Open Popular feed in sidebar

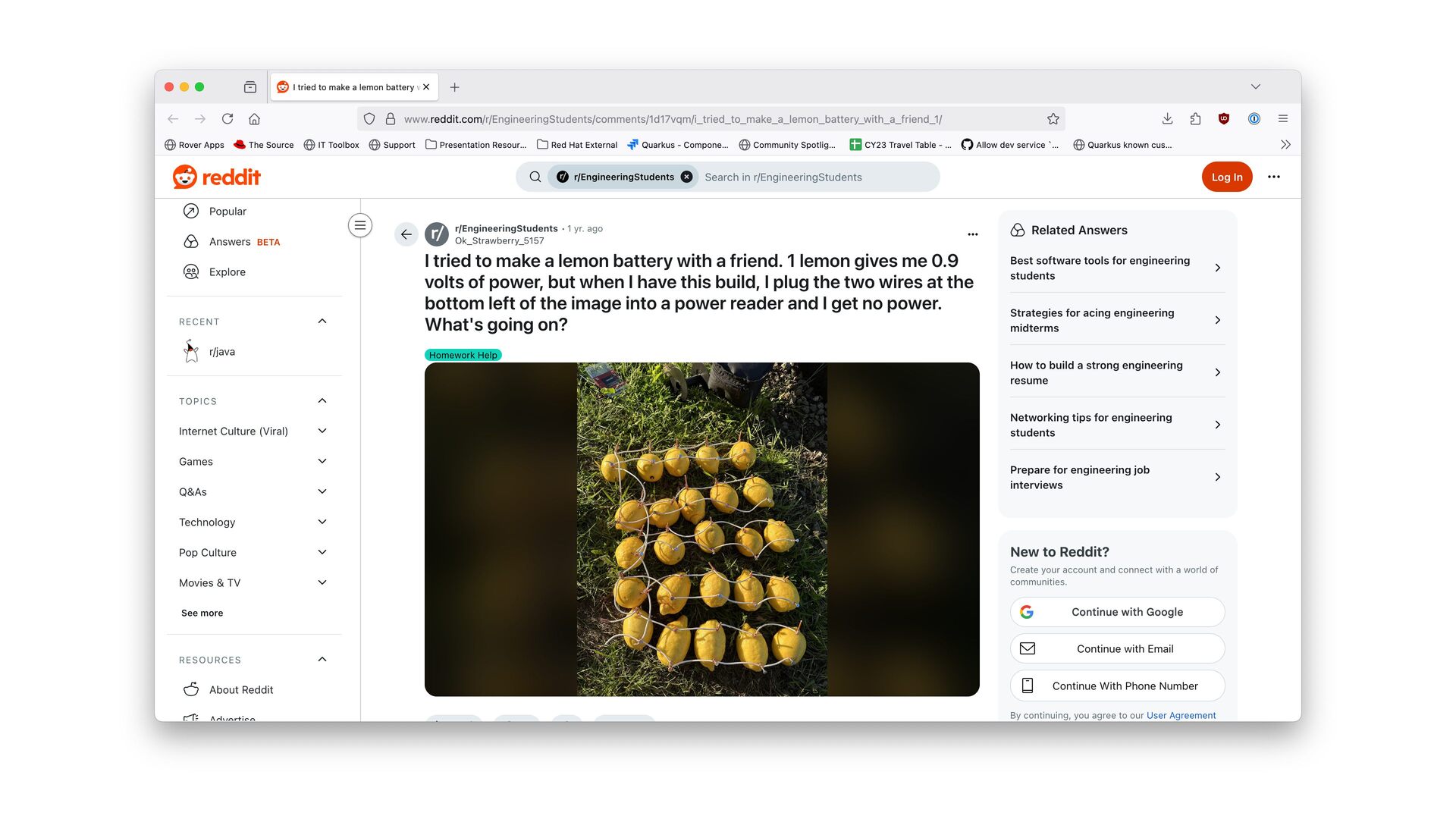pyautogui.click(x=227, y=212)
